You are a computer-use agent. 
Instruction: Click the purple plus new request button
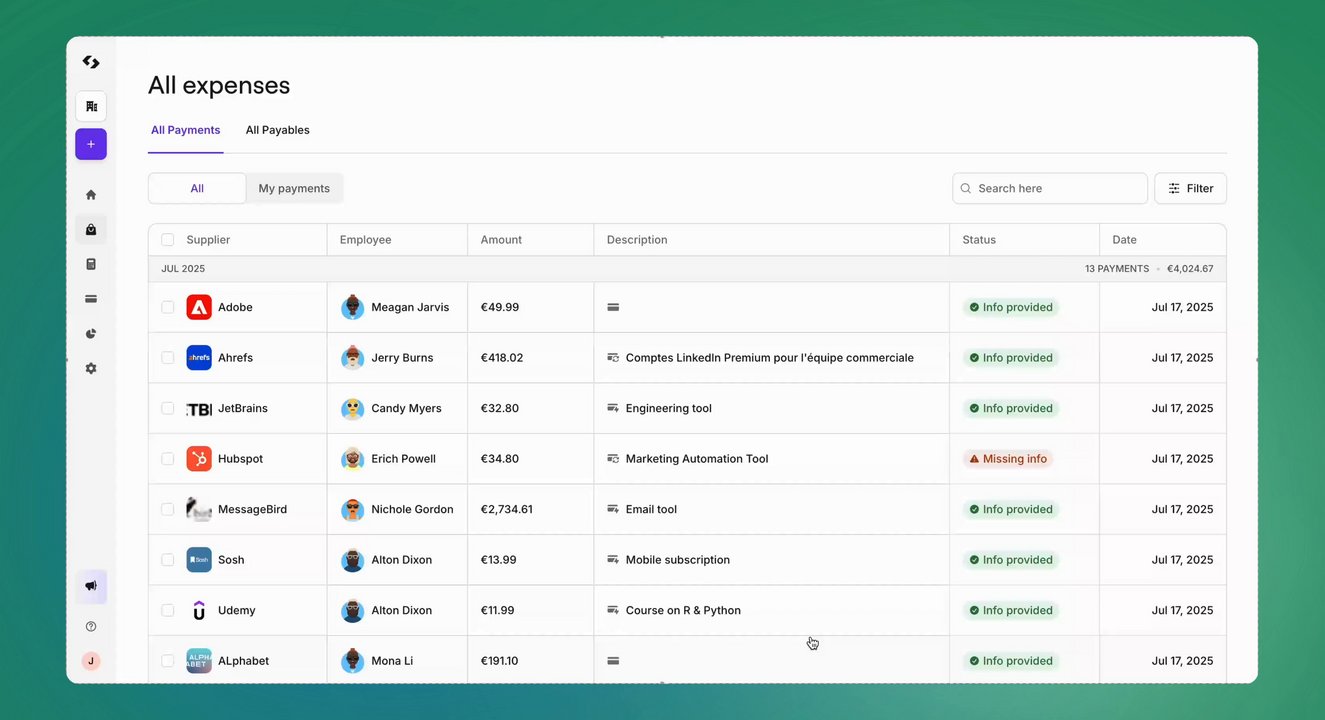[91, 144]
